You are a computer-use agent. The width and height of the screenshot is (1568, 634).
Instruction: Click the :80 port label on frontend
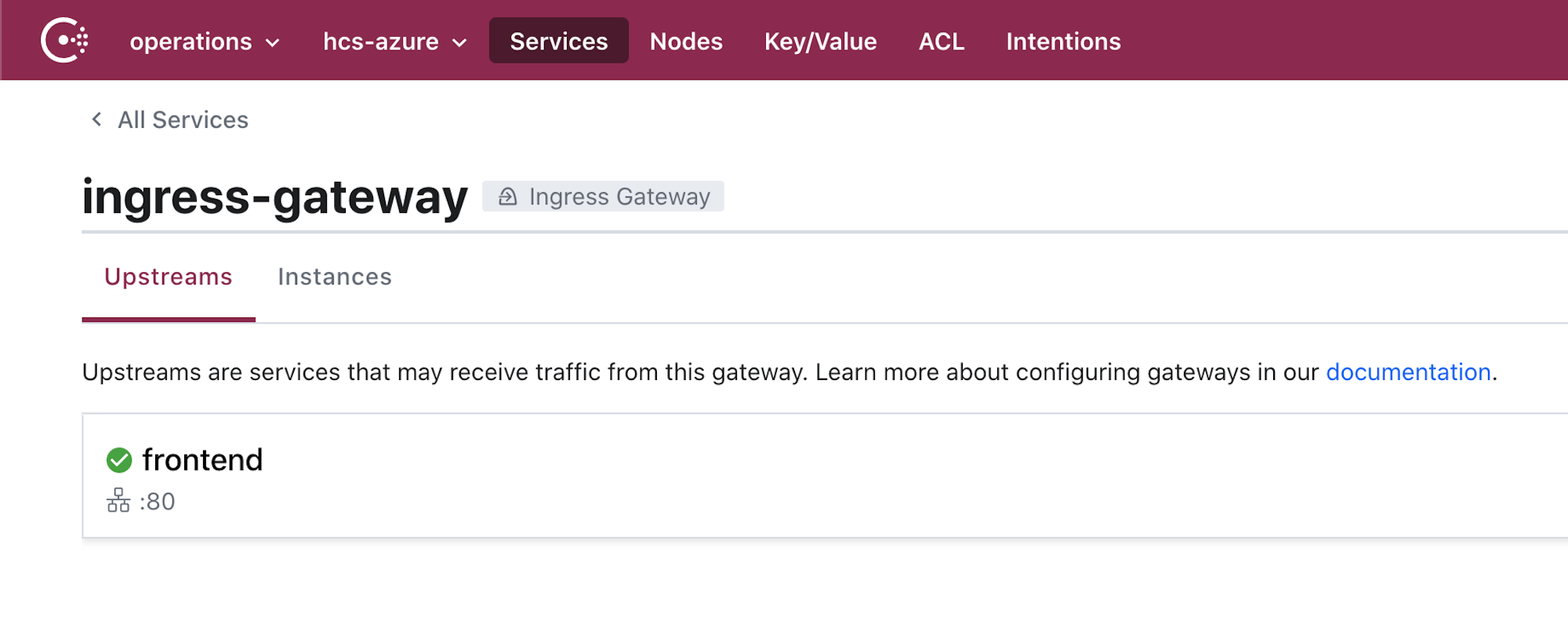coord(156,501)
